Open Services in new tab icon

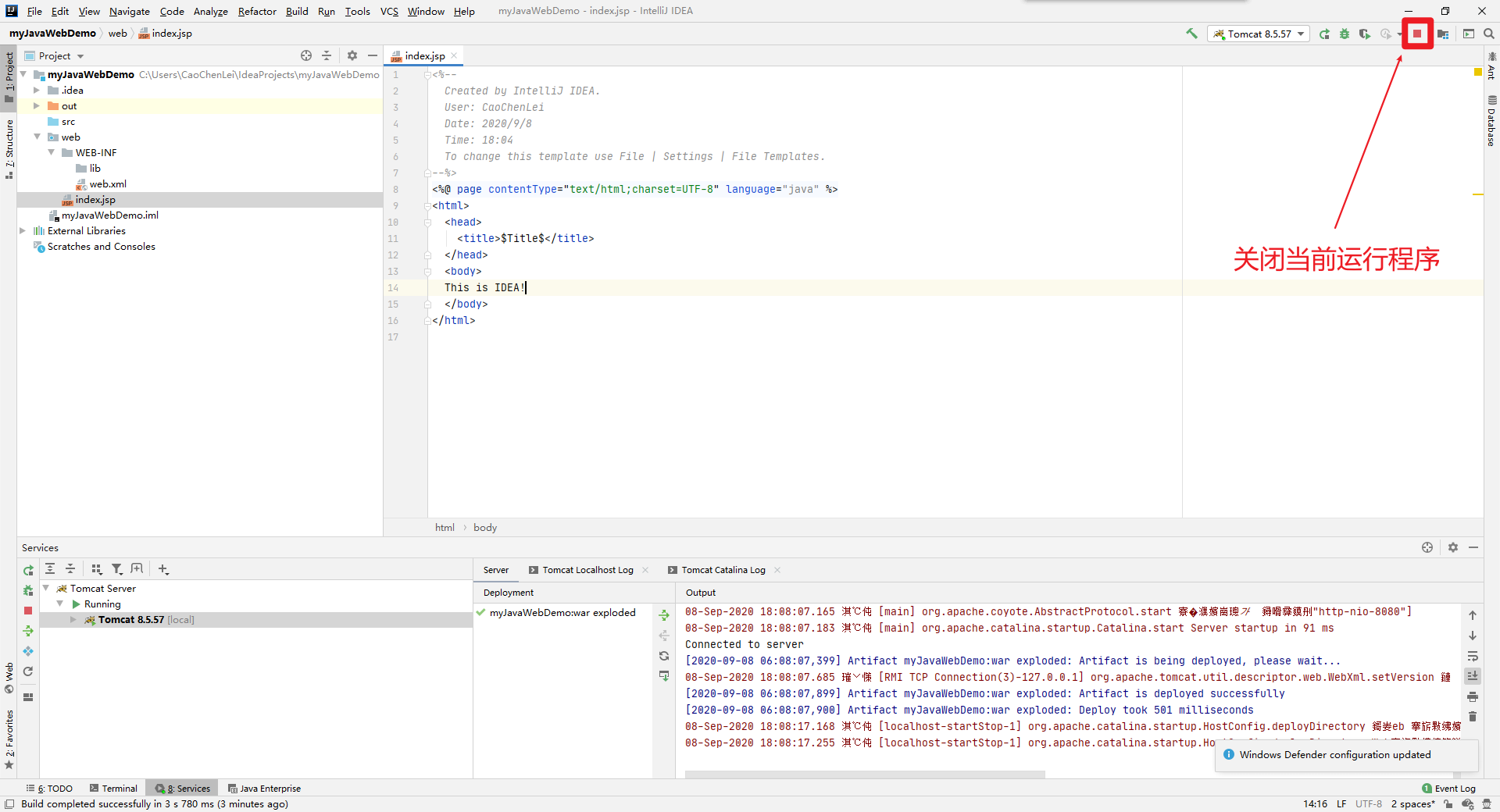[137, 569]
